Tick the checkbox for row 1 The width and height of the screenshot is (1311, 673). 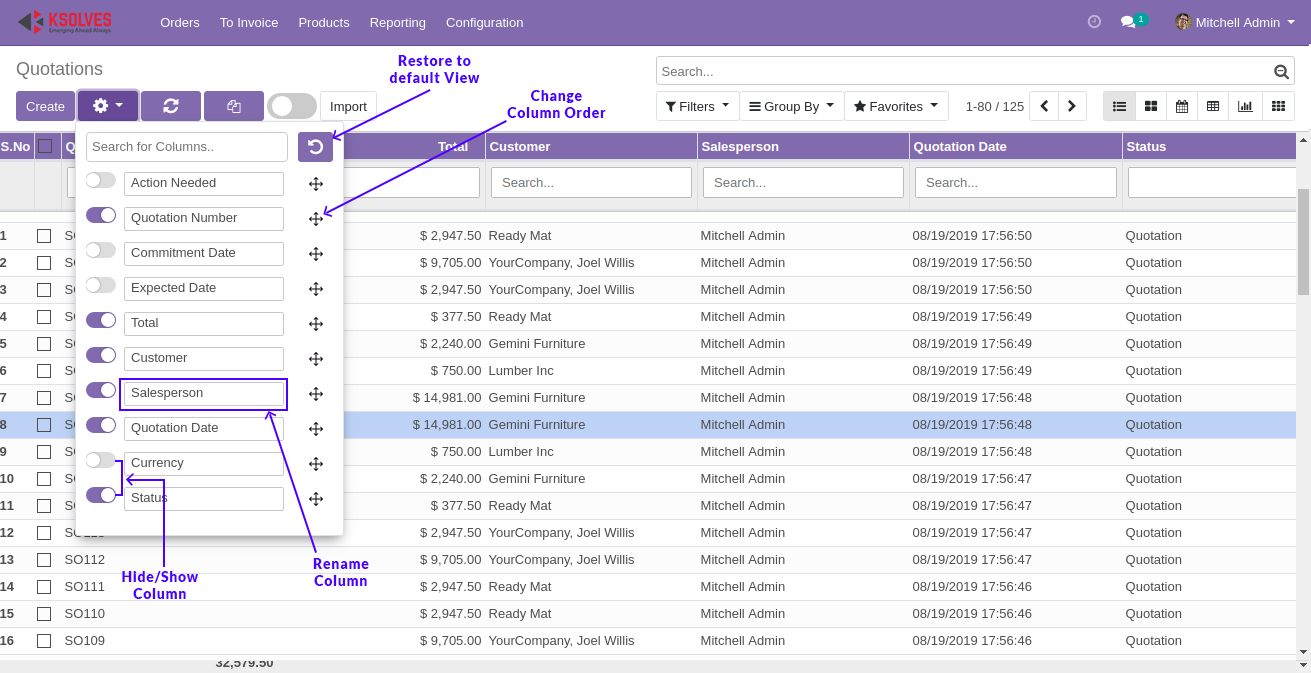point(44,236)
